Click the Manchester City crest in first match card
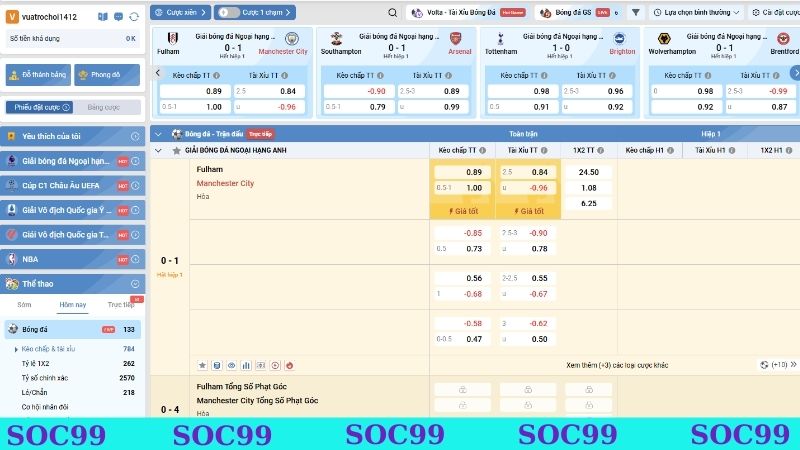The width and height of the screenshot is (800, 450). [292, 39]
